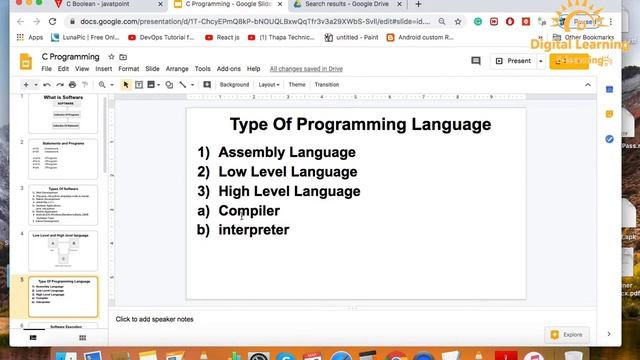Click the print icon
The height and width of the screenshot is (360, 640).
[x=73, y=85]
